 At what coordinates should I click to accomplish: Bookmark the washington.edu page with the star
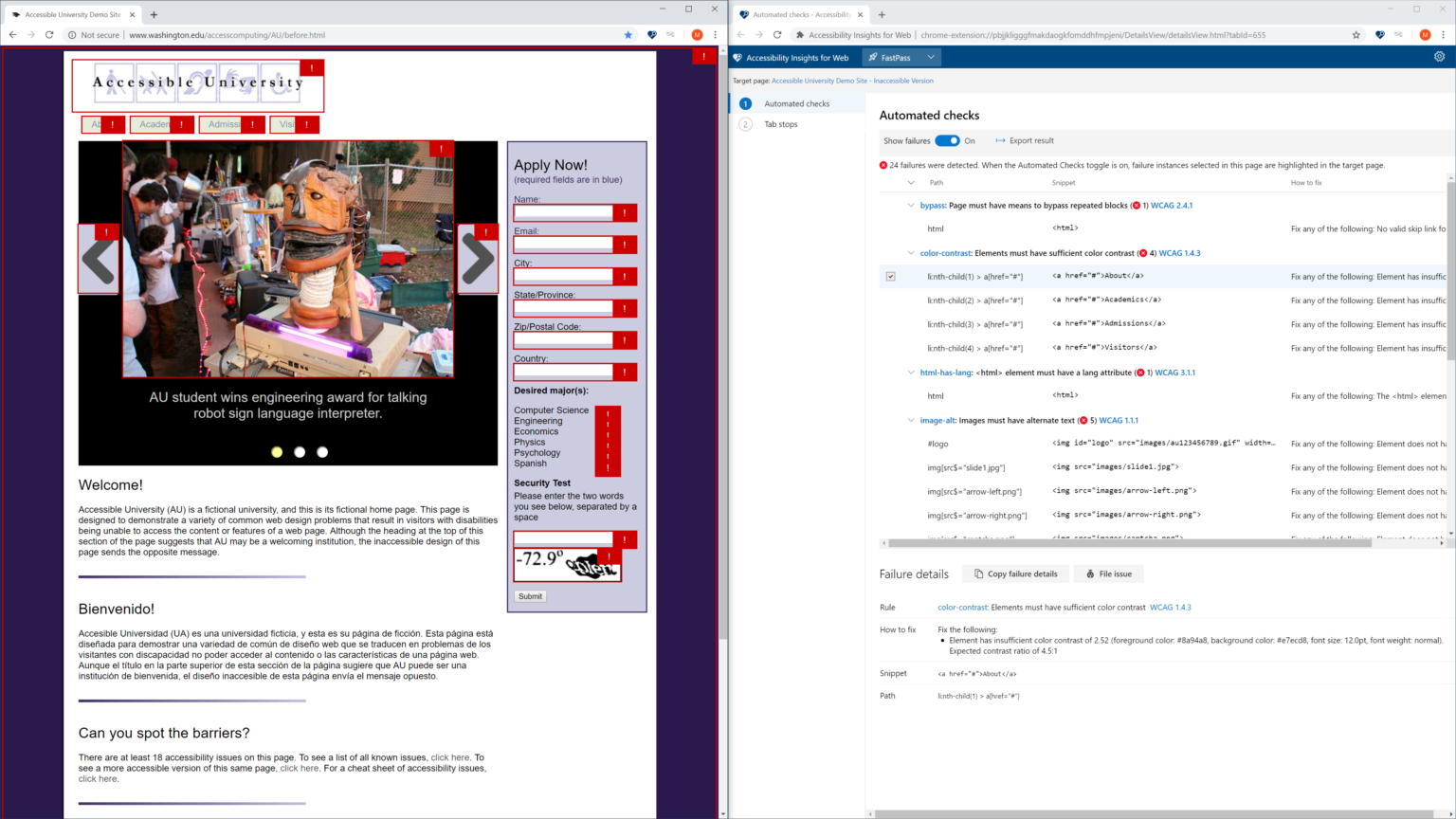(x=628, y=35)
